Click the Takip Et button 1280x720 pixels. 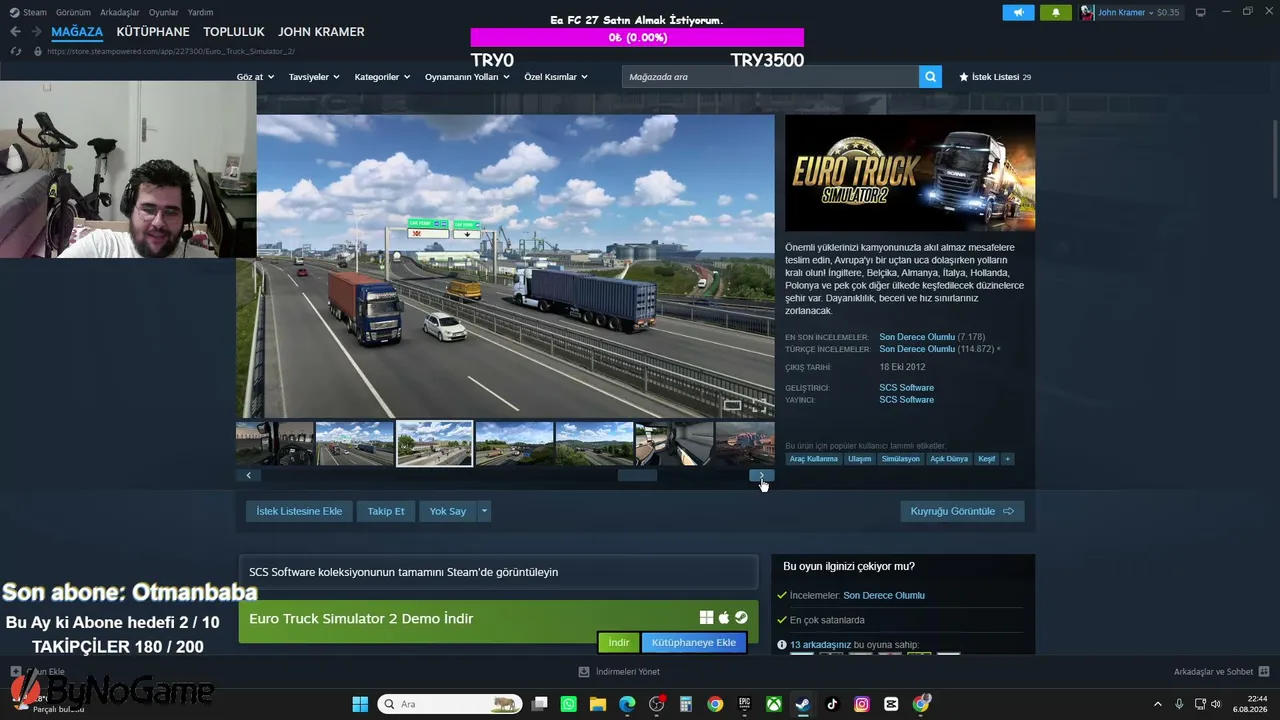point(386,511)
